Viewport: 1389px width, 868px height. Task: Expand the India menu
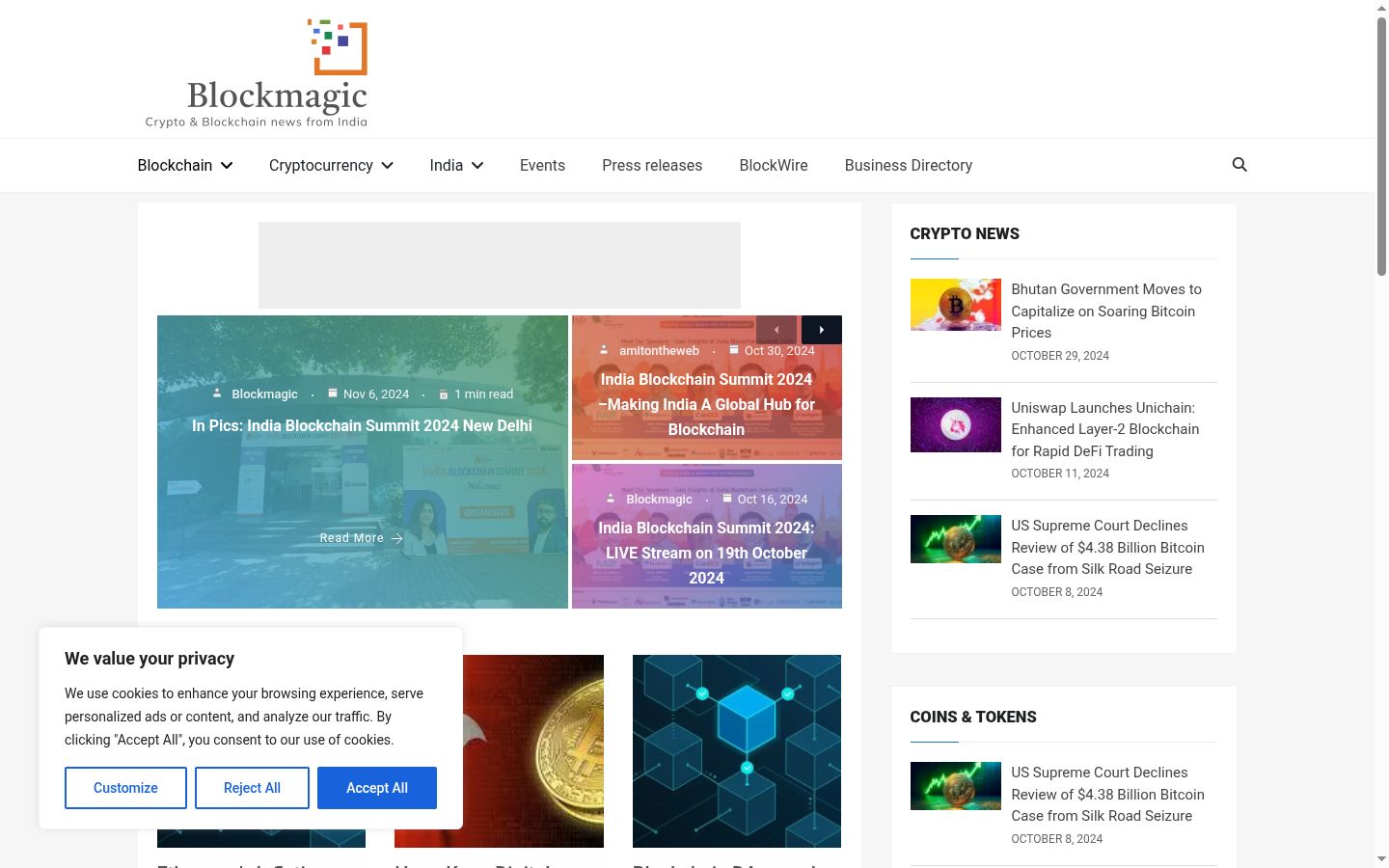tap(456, 165)
